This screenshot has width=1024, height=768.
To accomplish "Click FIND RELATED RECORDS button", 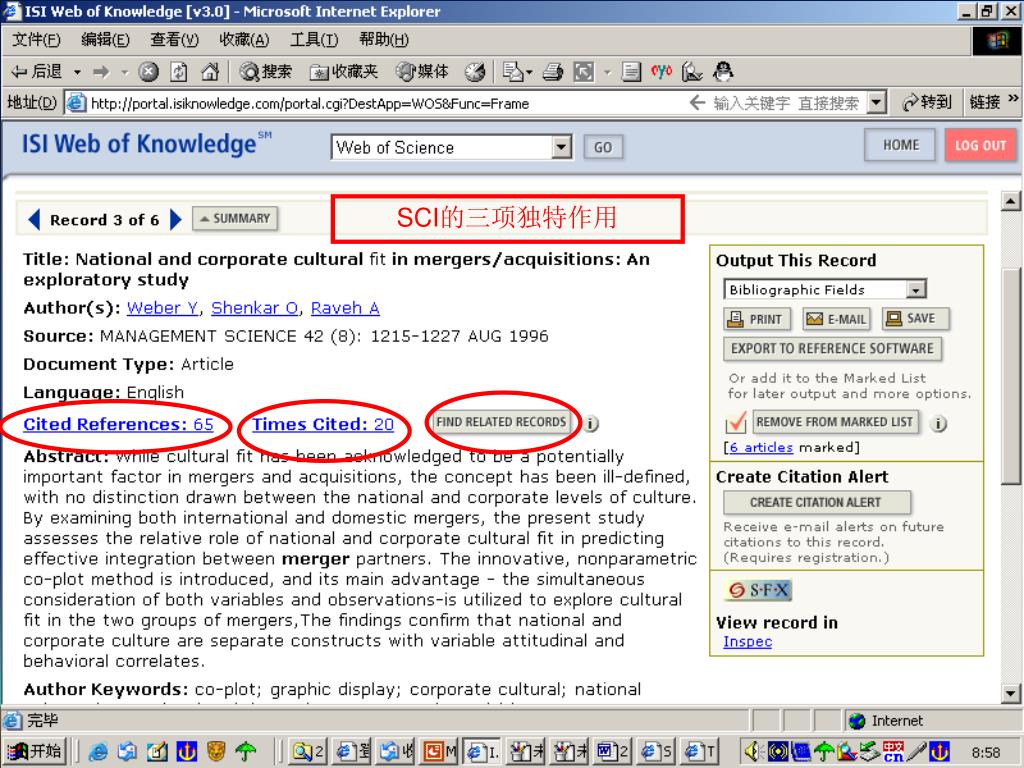I will click(x=501, y=422).
